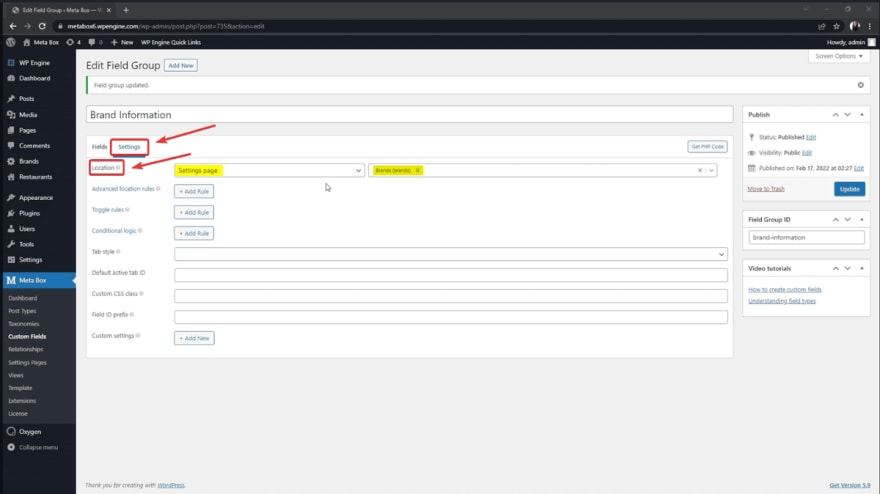The width and height of the screenshot is (880, 494).
Task: Clear all selected location values
Action: coord(700,170)
